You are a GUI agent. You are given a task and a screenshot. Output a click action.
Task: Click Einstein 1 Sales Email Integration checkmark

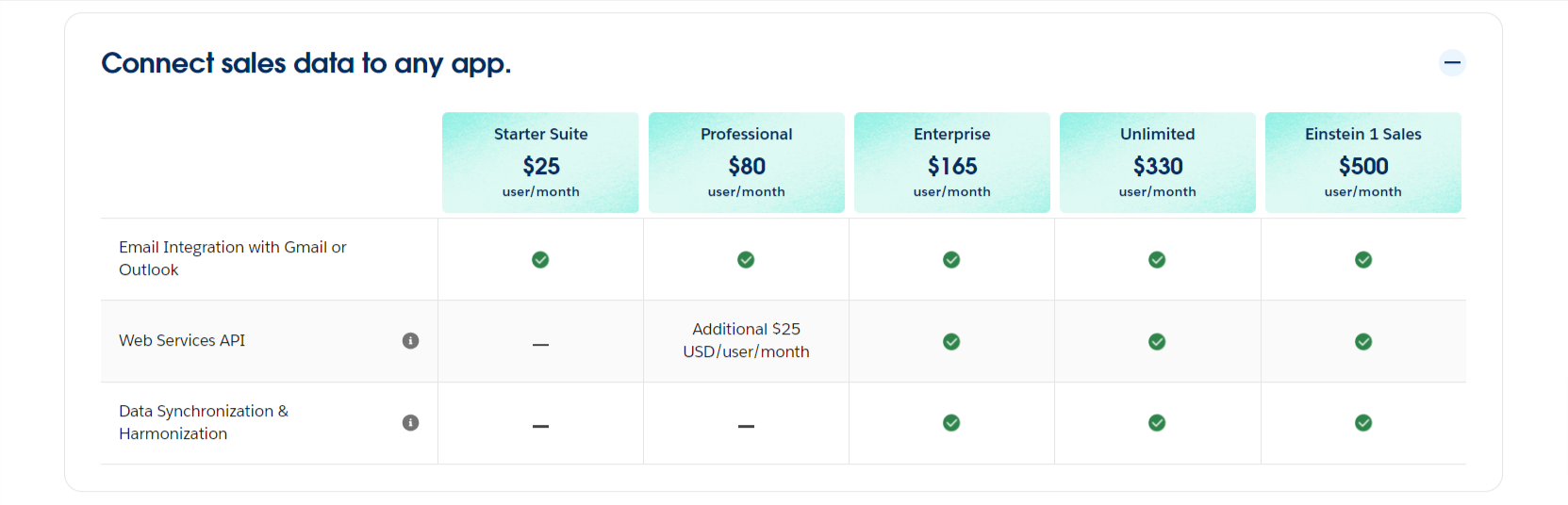1363,260
